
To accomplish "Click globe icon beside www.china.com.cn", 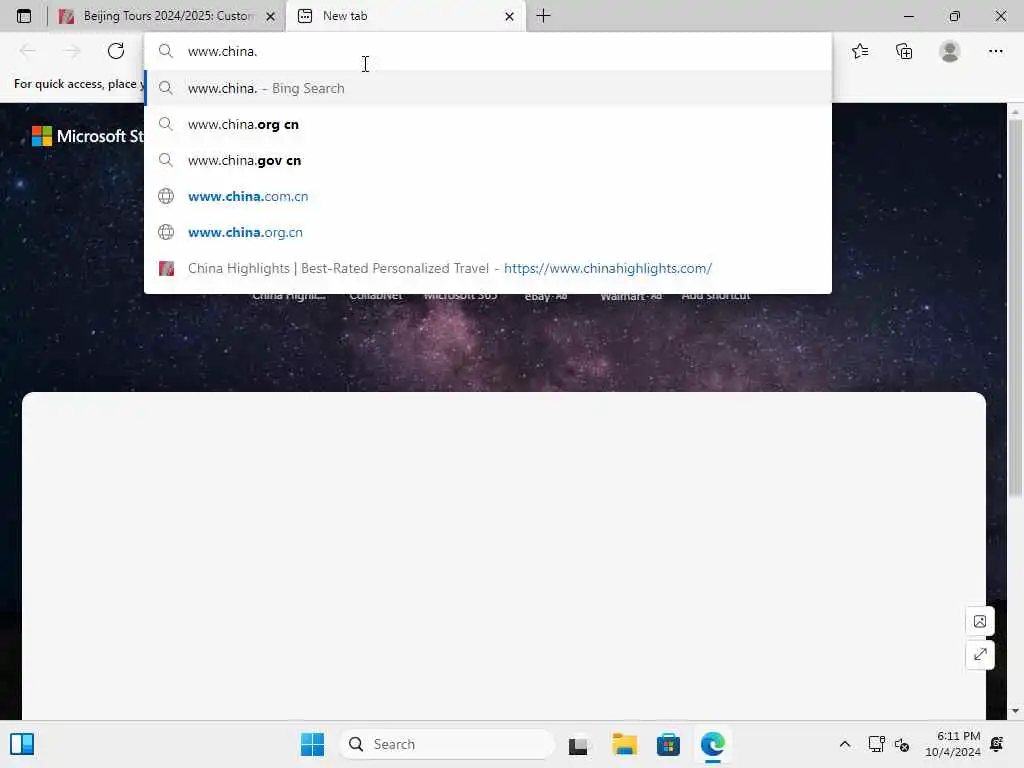I will pyautogui.click(x=167, y=196).
